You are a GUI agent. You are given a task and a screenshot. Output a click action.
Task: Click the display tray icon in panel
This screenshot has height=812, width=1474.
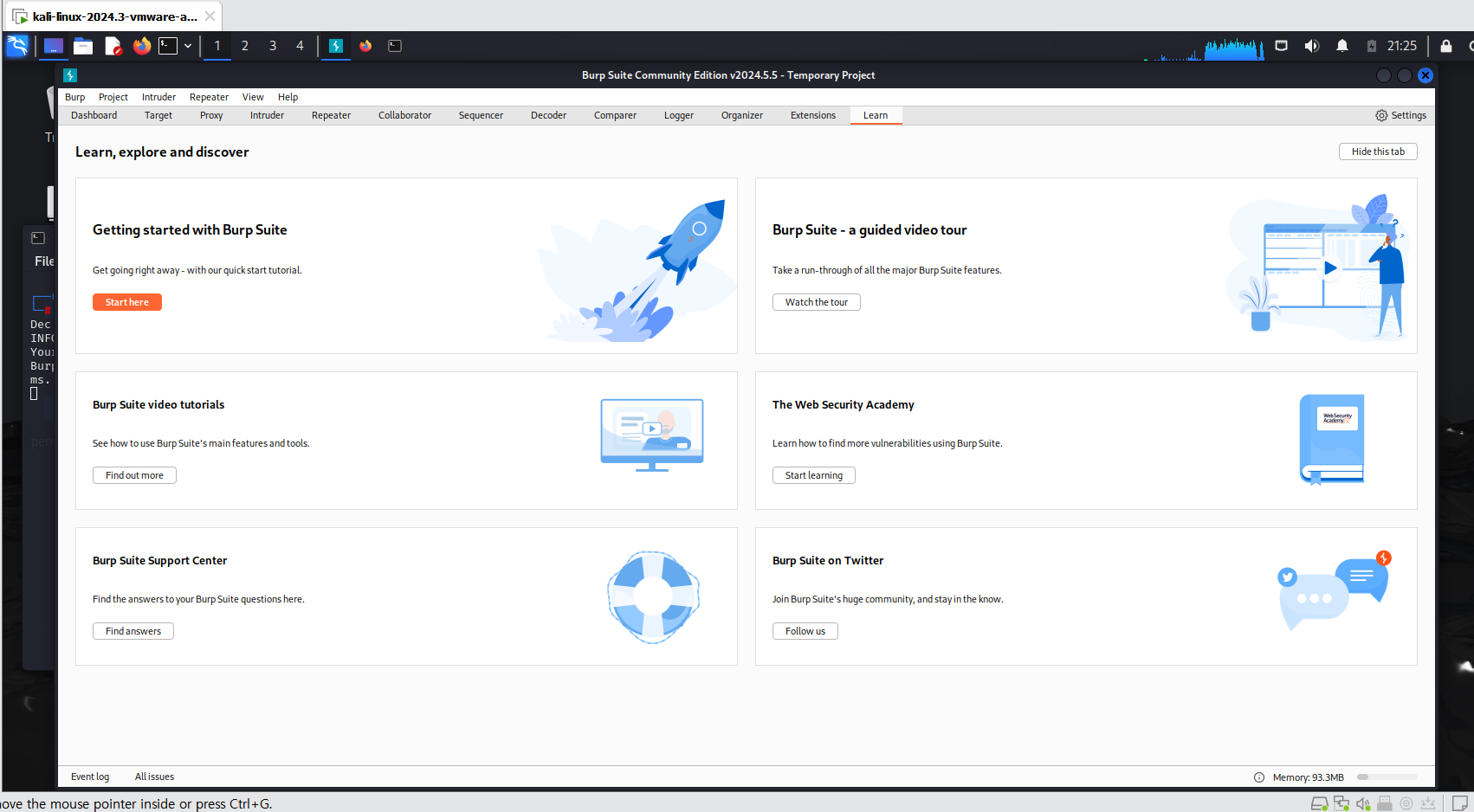(x=1282, y=46)
